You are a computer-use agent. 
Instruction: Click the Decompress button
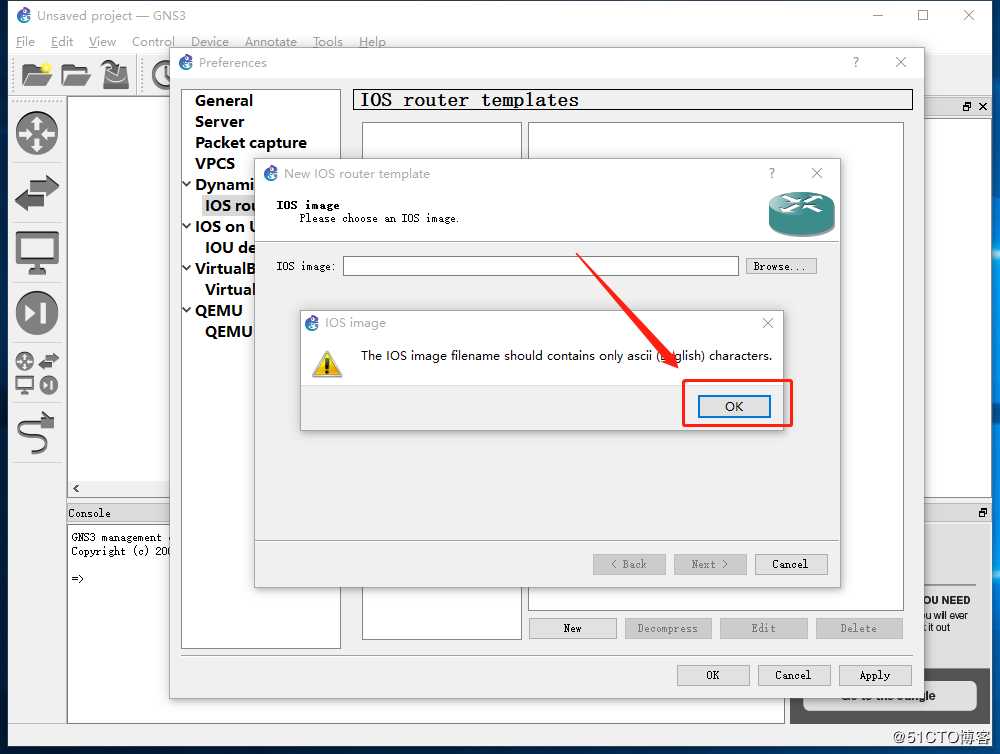tap(668, 628)
